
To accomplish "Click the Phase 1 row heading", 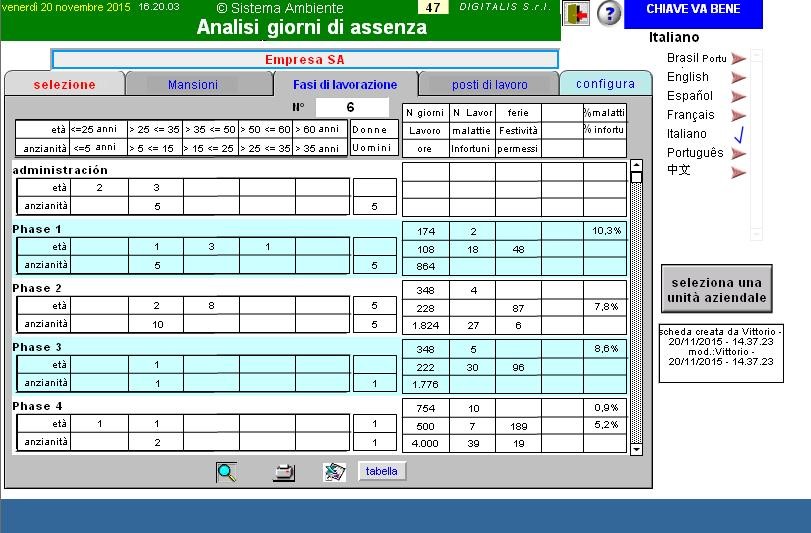I will tap(37, 229).
